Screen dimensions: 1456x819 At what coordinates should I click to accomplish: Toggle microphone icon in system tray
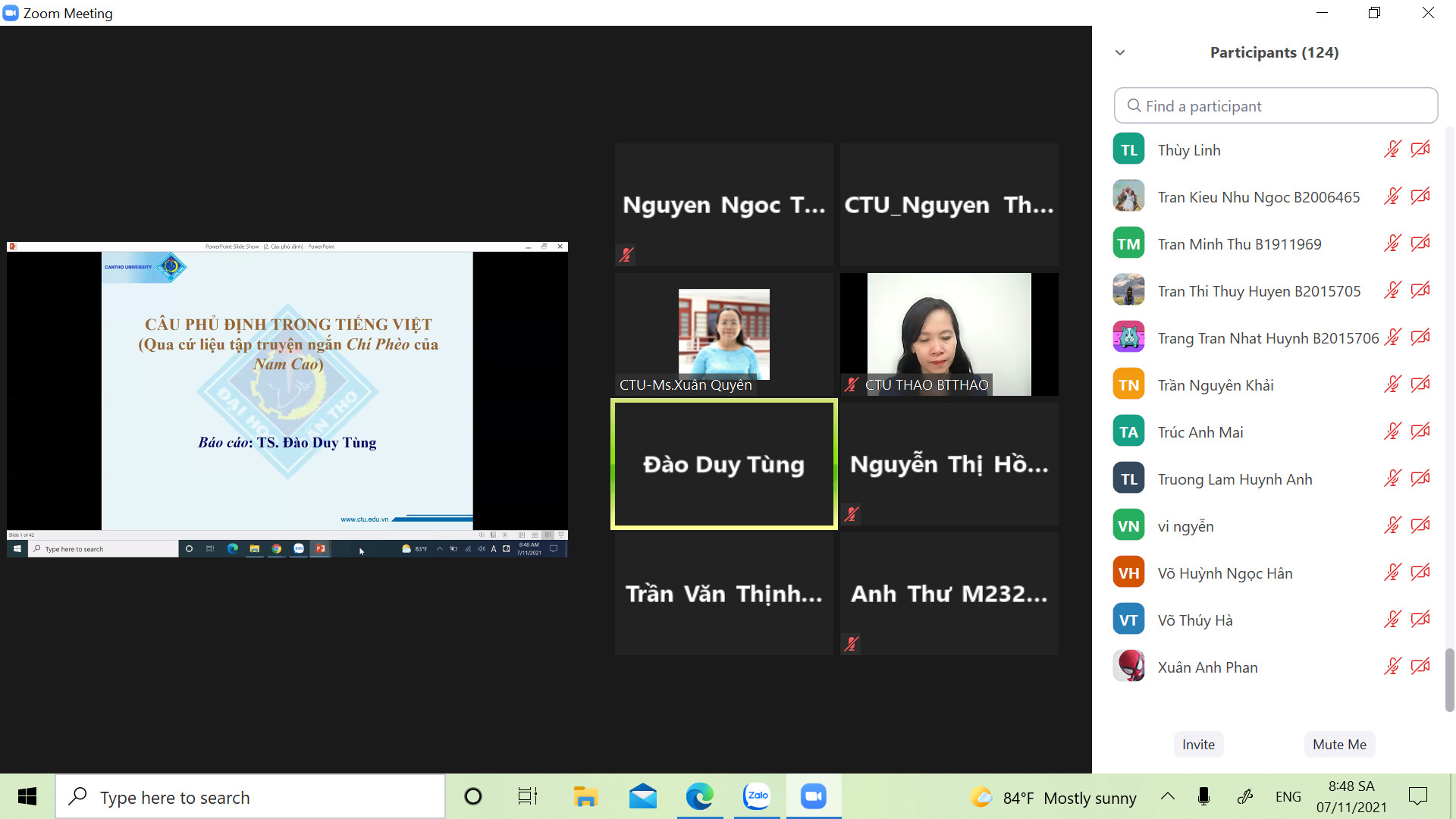[x=1203, y=796]
